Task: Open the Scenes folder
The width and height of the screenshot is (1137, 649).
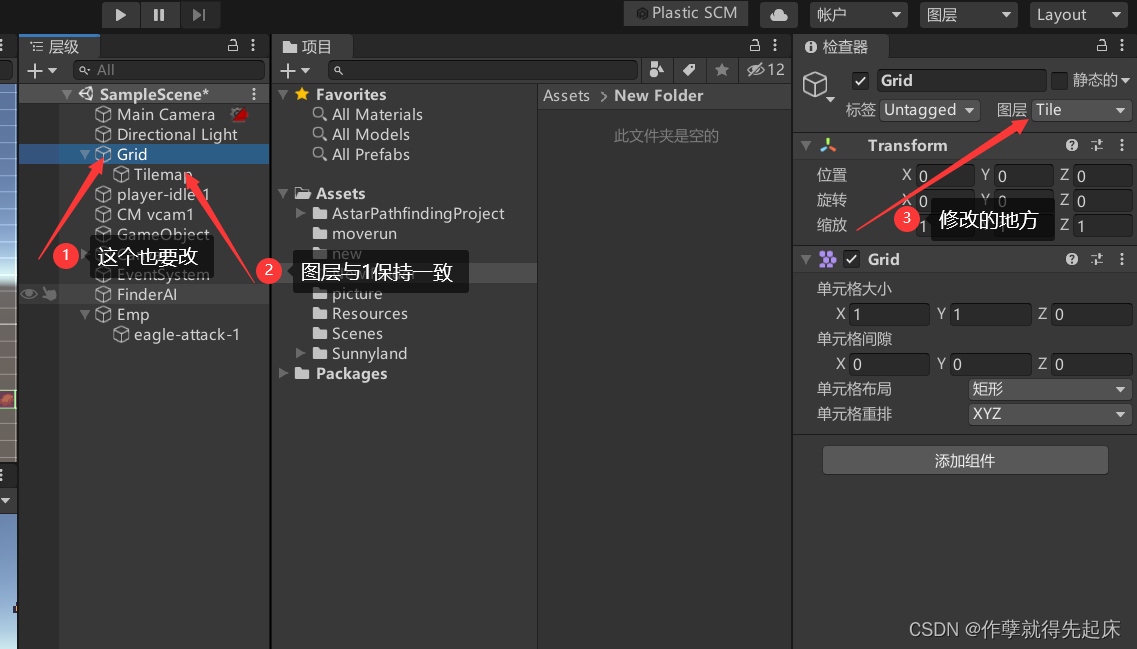Action: [357, 334]
